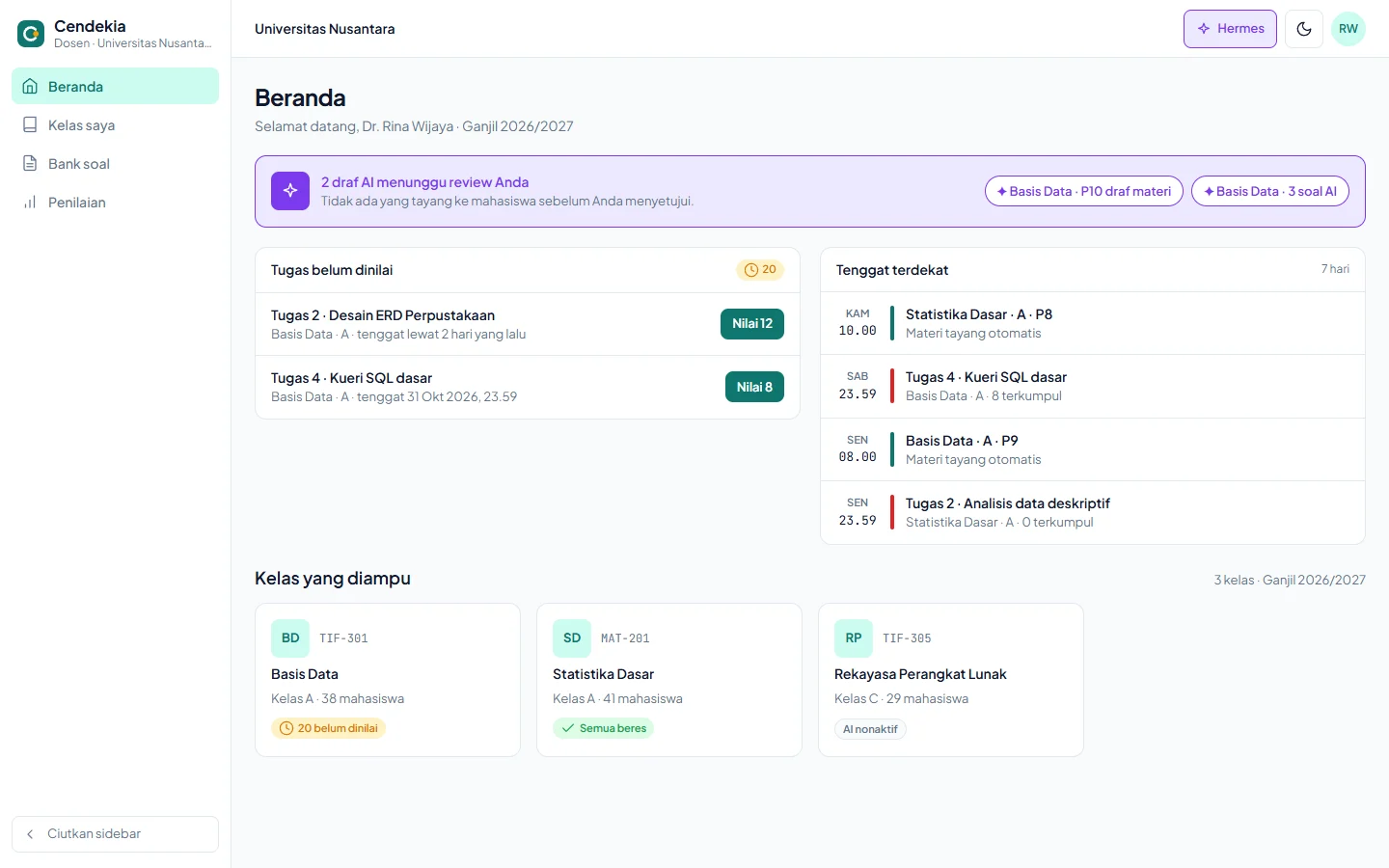Click Nilai 12 button for Tugas 2

pyautogui.click(x=752, y=324)
